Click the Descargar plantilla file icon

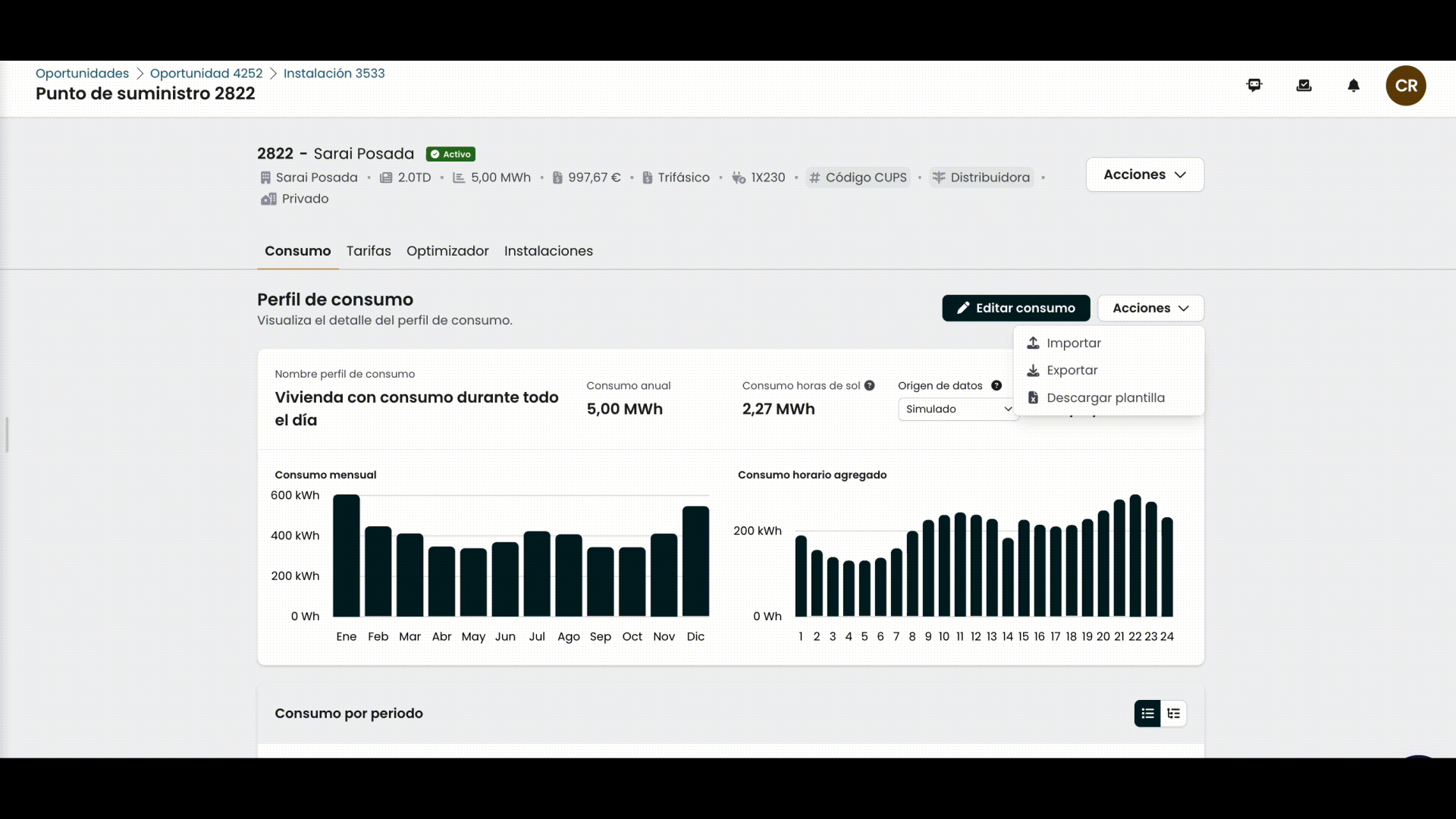click(1033, 397)
